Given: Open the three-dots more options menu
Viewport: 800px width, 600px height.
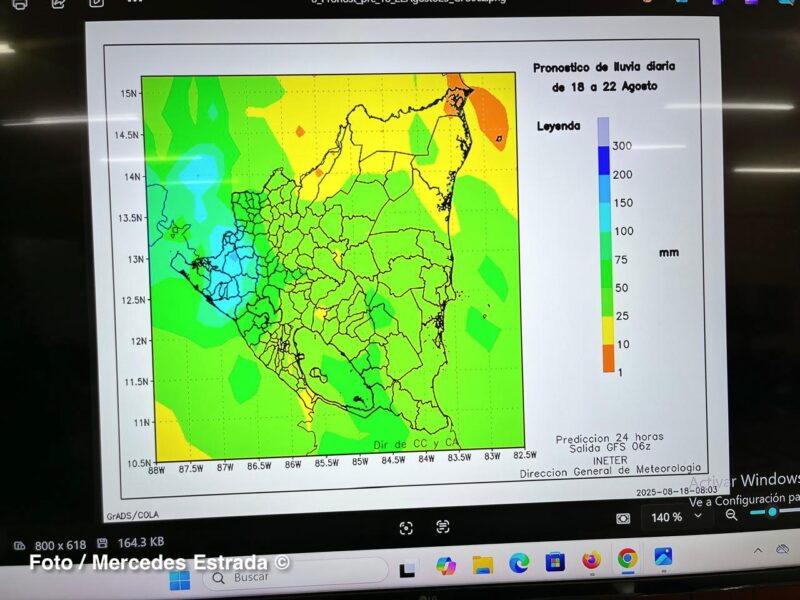Looking at the screenshot, I should pos(135,3).
